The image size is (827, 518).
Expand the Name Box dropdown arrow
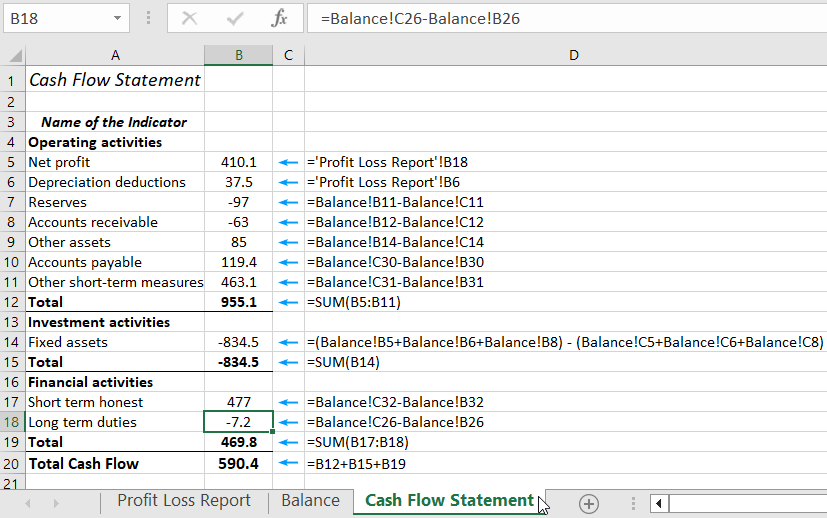(x=119, y=18)
